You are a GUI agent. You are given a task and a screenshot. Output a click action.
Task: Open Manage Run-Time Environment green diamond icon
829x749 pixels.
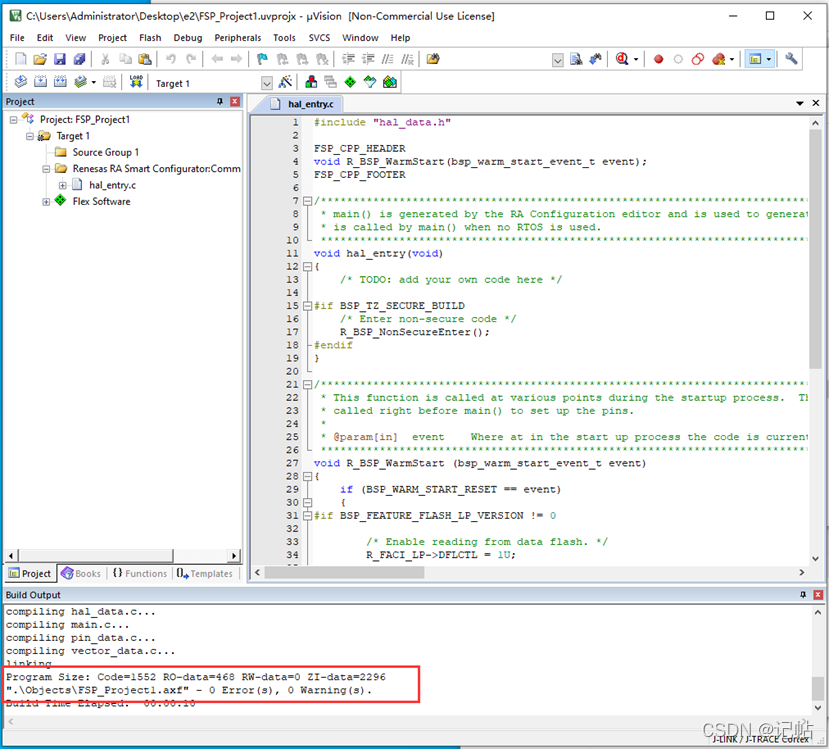pyautogui.click(x=350, y=81)
